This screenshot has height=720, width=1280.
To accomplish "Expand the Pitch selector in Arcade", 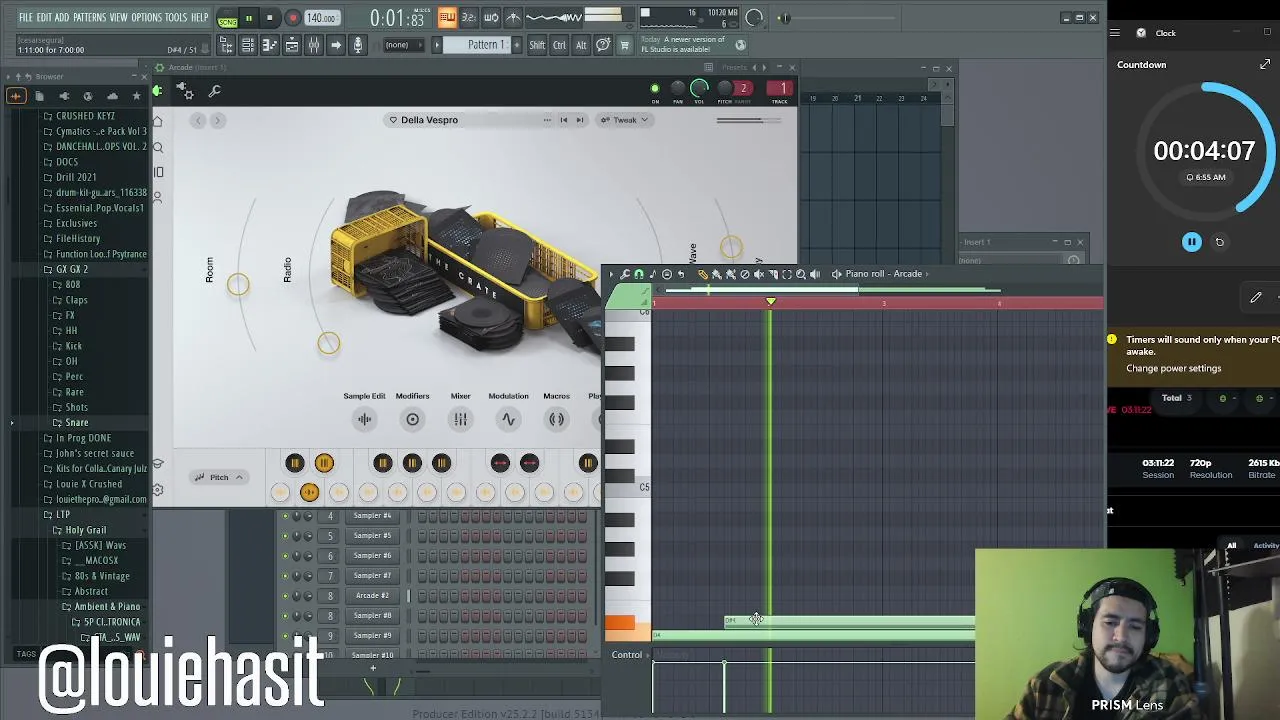I will [219, 477].
